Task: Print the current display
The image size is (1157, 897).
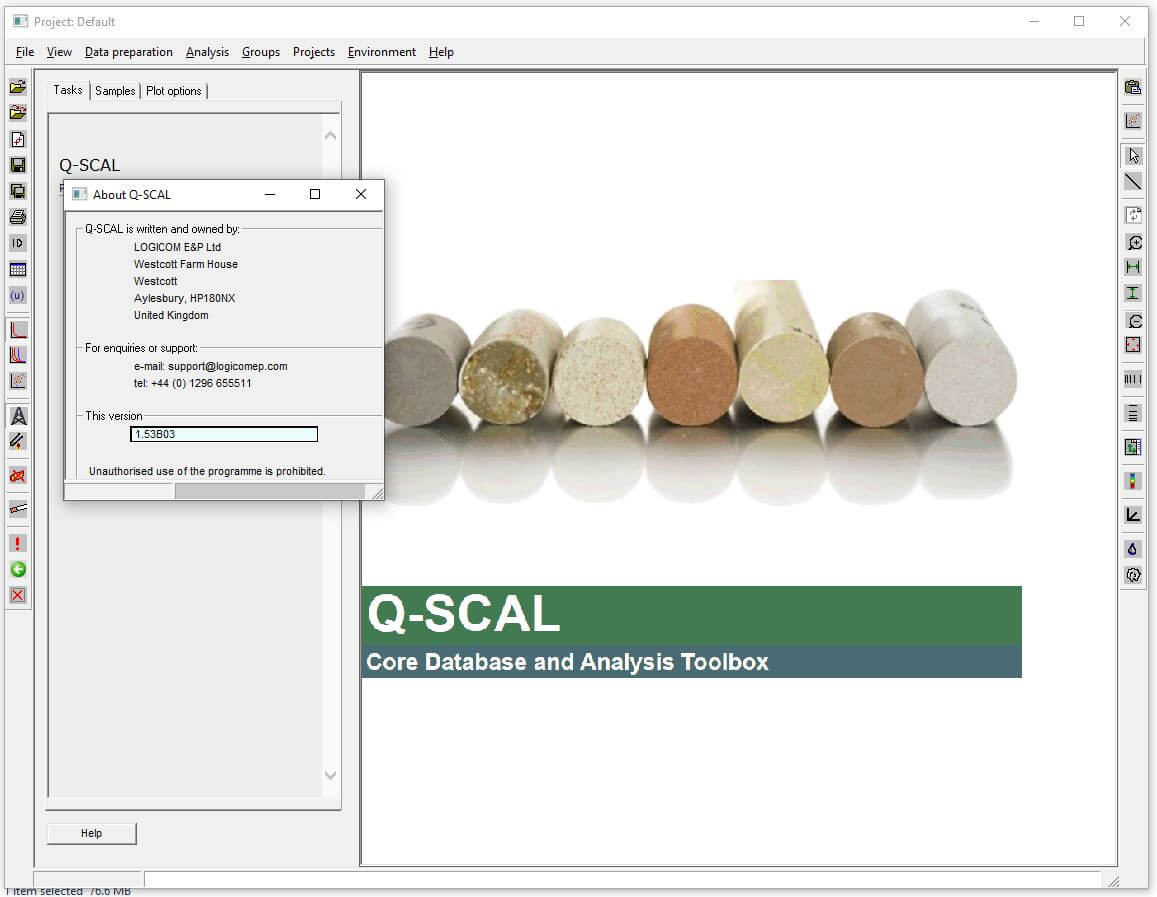Action: click(17, 216)
